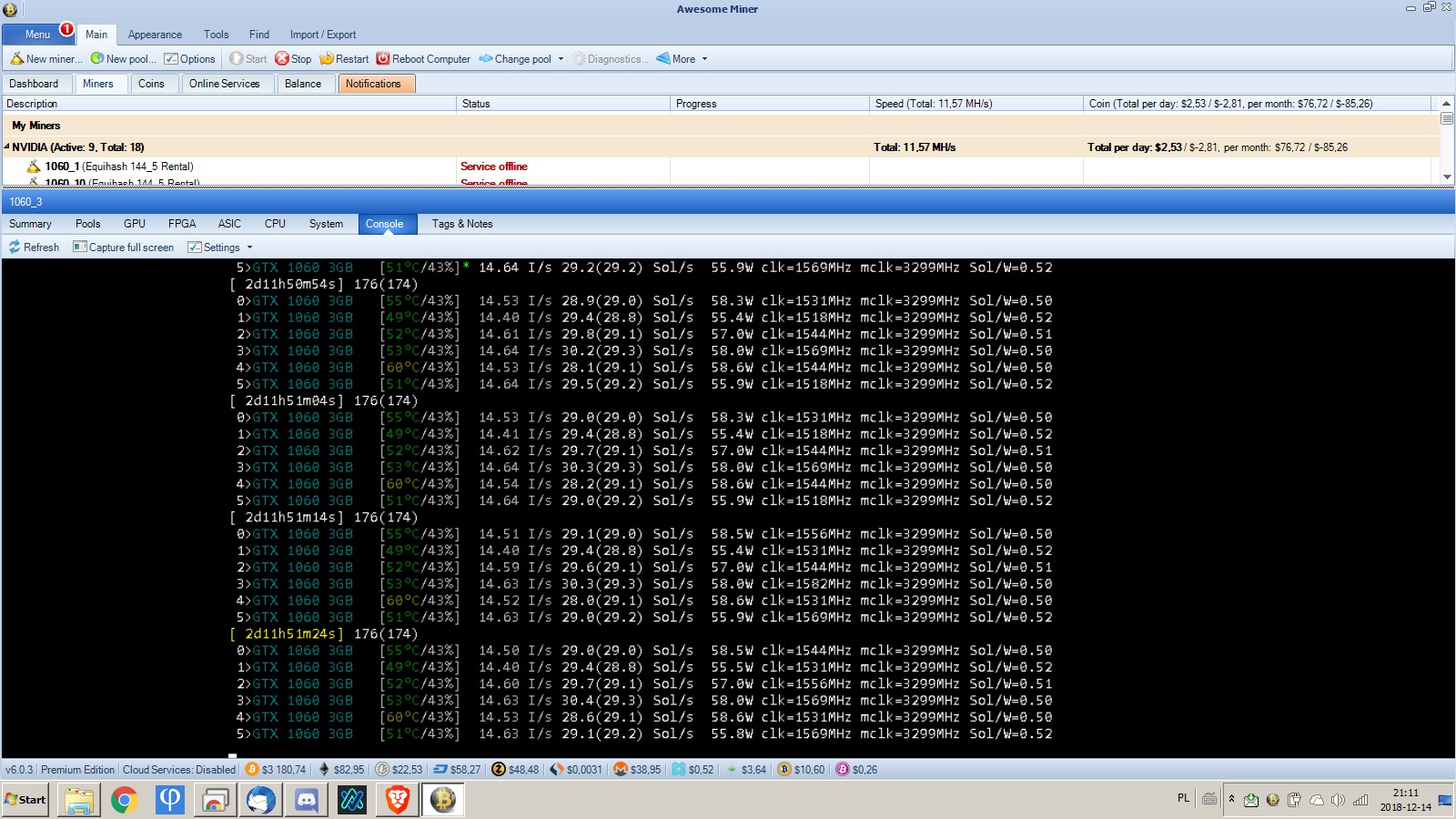The width and height of the screenshot is (1456, 819).
Task: Click the Litecoin price $22,53
Action: pyautogui.click(x=399, y=770)
